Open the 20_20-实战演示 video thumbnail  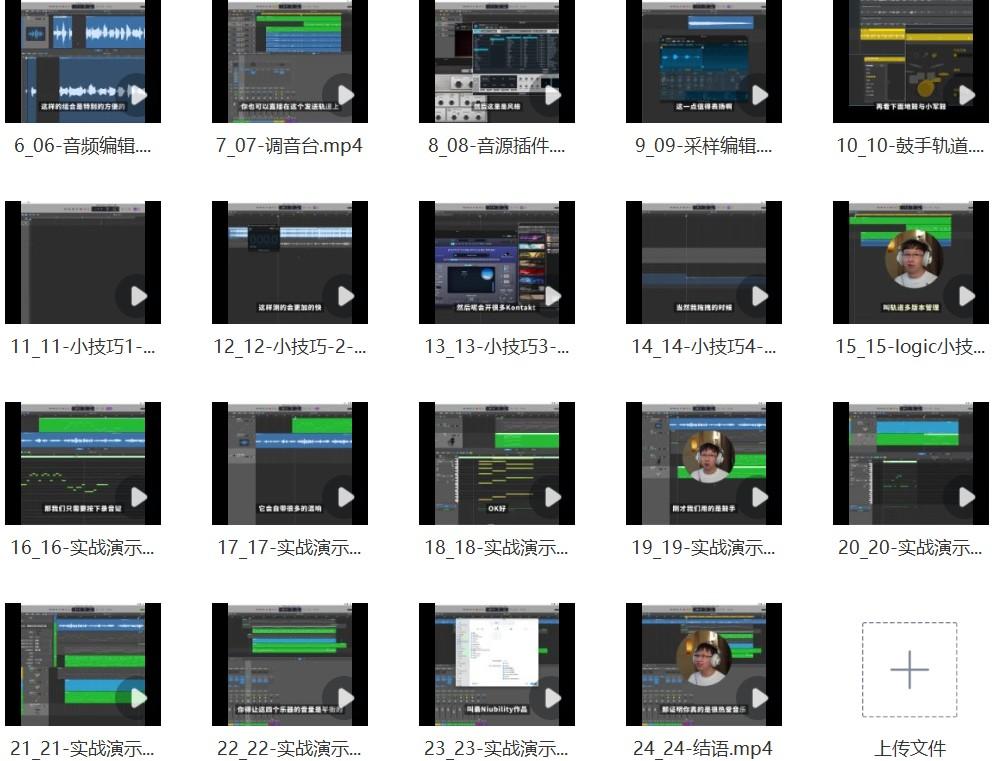910,463
